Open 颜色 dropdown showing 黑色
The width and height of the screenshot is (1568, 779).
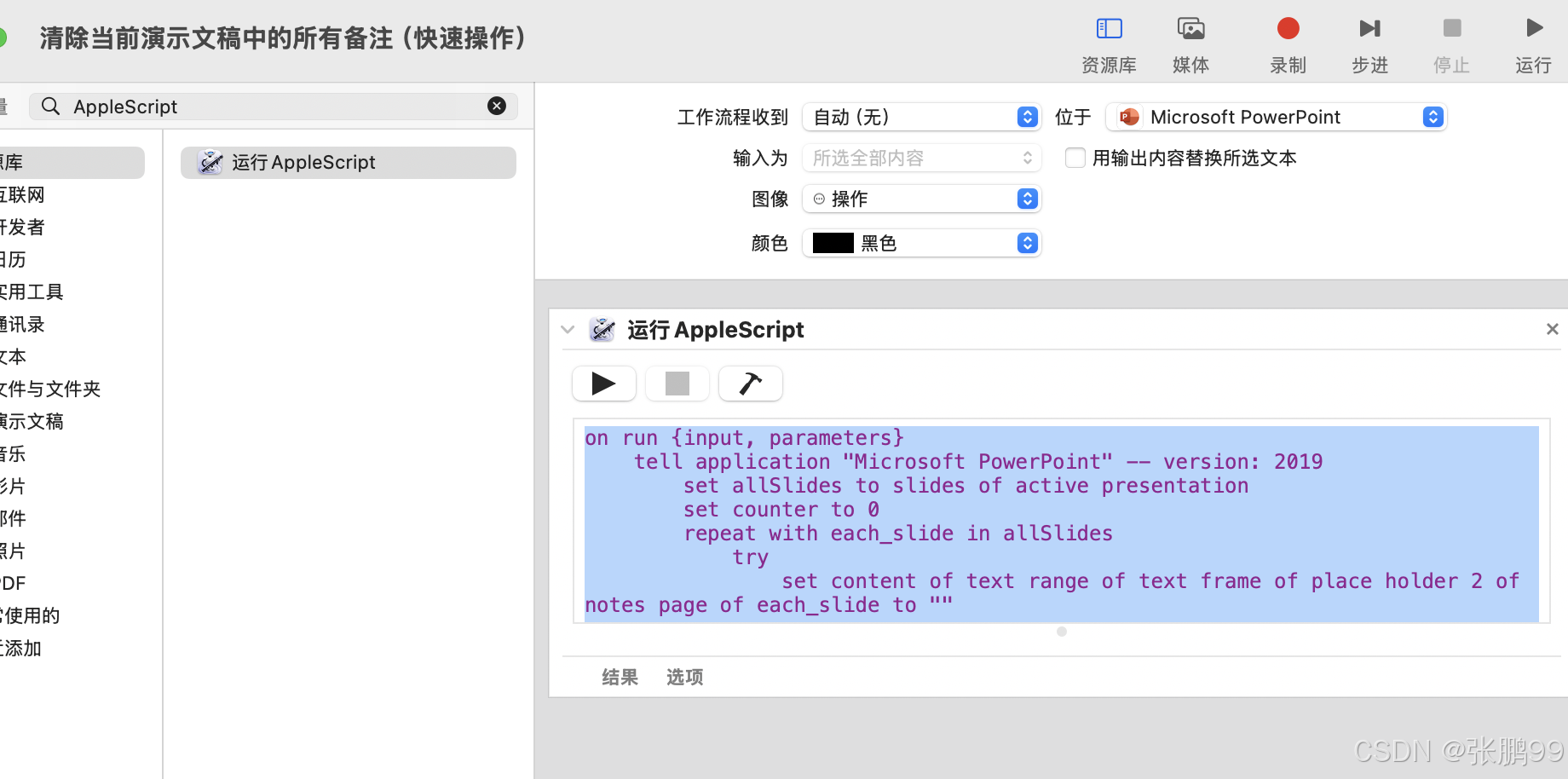point(921,243)
